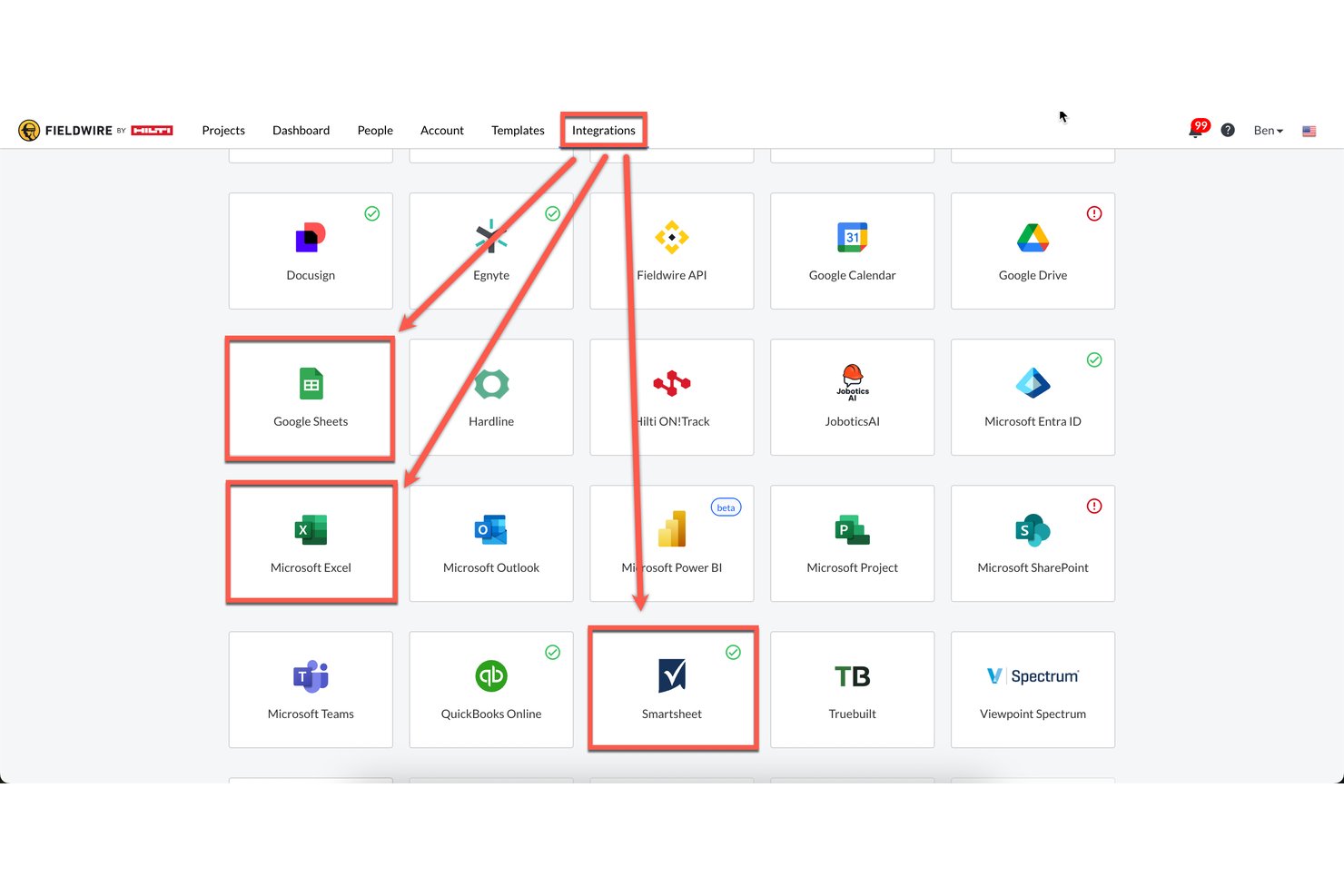Click the Hardline label text

click(491, 421)
